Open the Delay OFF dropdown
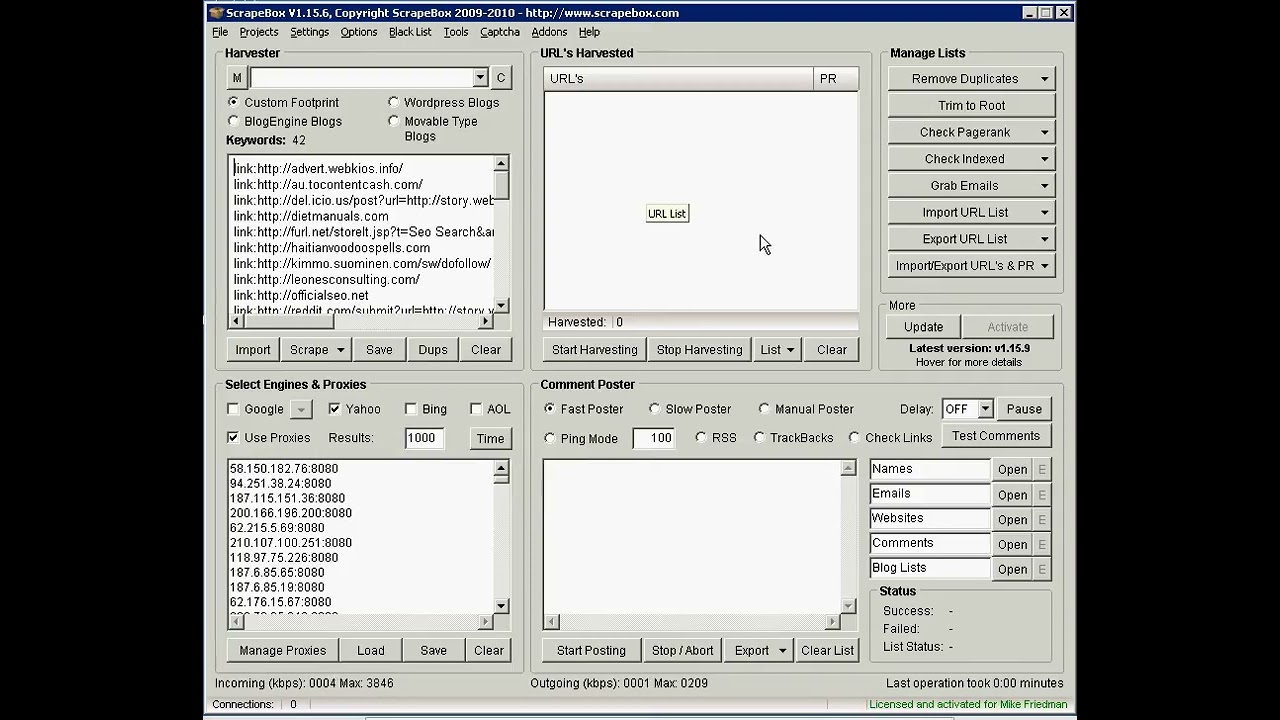 (985, 409)
